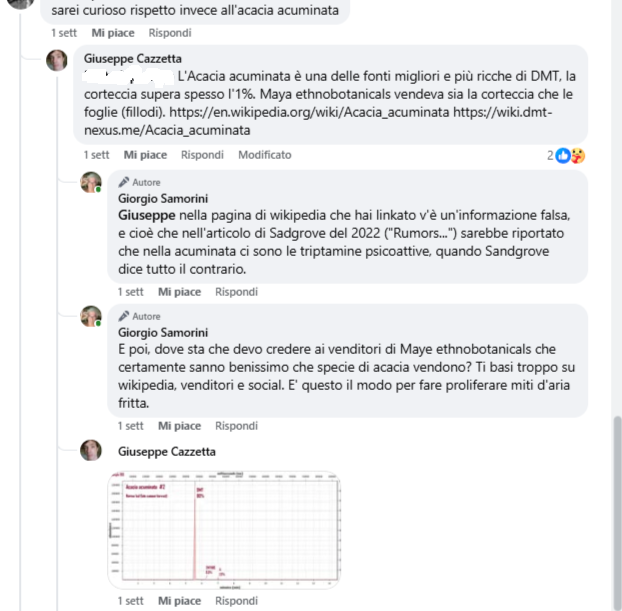Click Giorgio Samorini's avatar beside the Maya ethnobotanicals reply
This screenshot has width=622, height=611.
tap(91, 317)
